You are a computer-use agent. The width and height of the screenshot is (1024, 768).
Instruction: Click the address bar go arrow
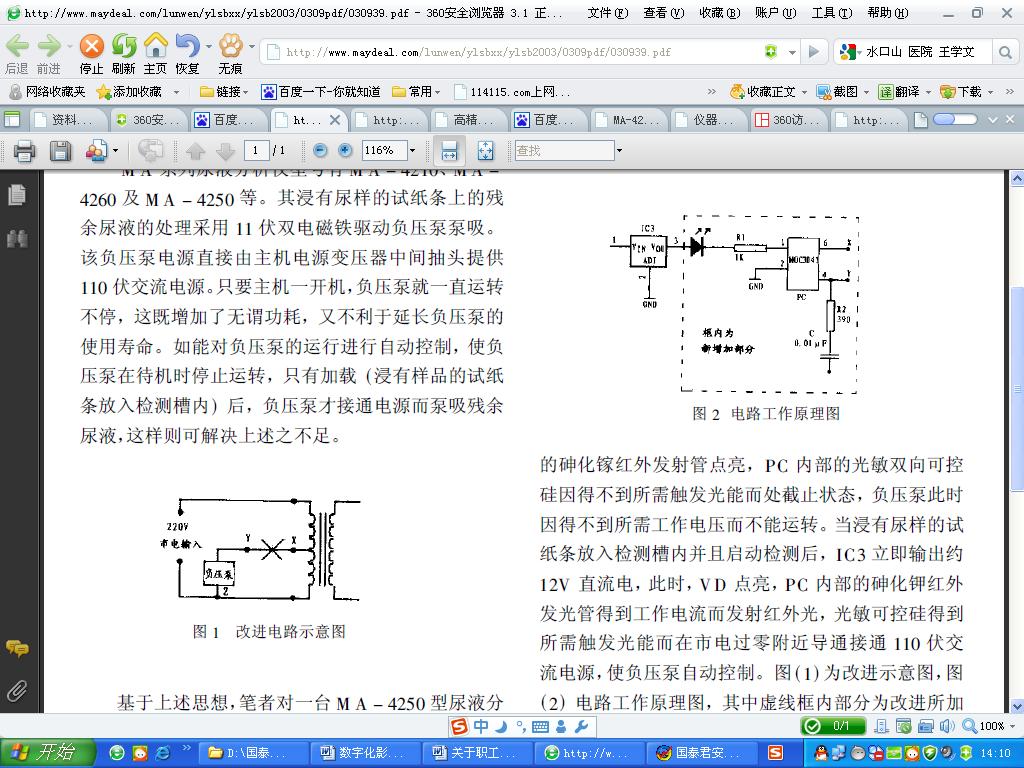(x=814, y=52)
